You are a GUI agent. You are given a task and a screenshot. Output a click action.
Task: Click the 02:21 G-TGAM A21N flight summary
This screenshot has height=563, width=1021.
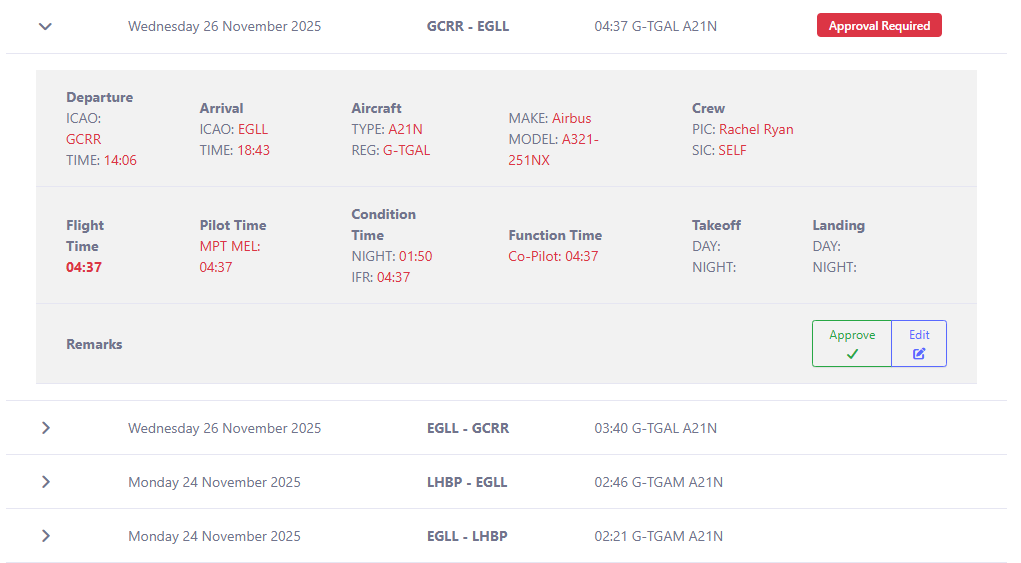(658, 536)
